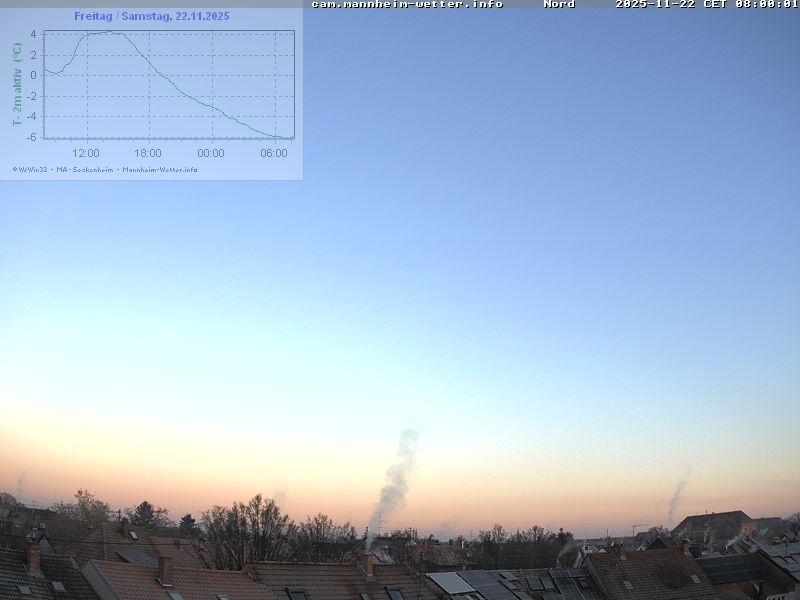Click the cam.mannheim-wetter.info header text
800x600 pixels.
pyautogui.click(x=406, y=5)
